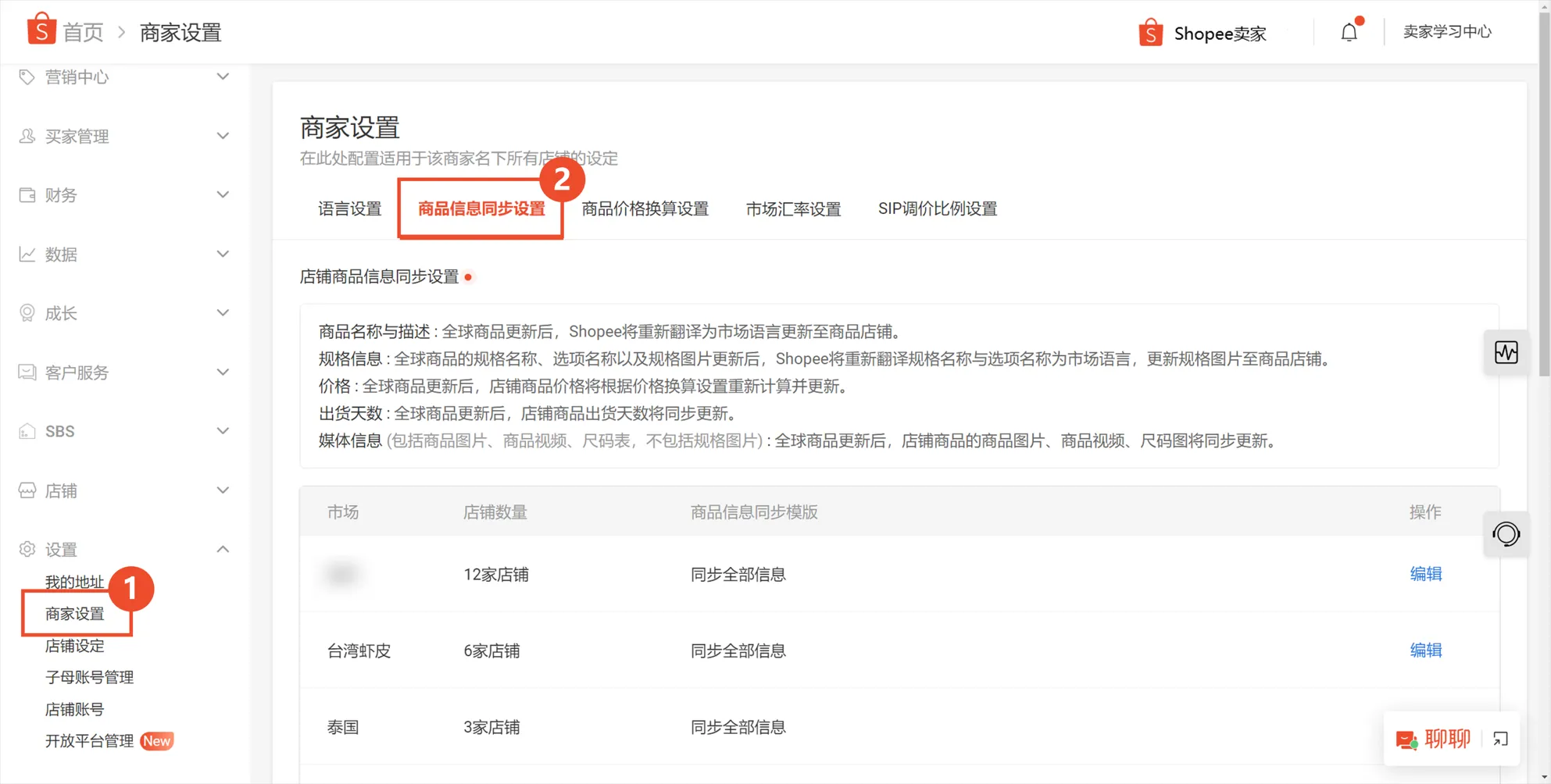Click the Shopee logo in the top left
Screen dimensions: 1551x784
41,30
